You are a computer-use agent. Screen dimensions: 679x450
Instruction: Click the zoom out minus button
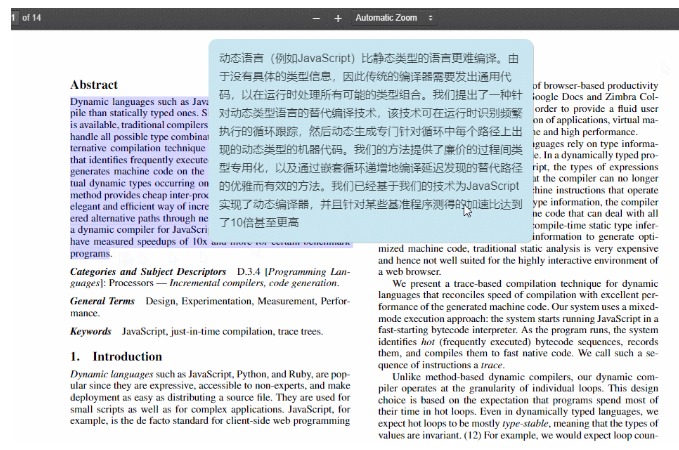316,18
